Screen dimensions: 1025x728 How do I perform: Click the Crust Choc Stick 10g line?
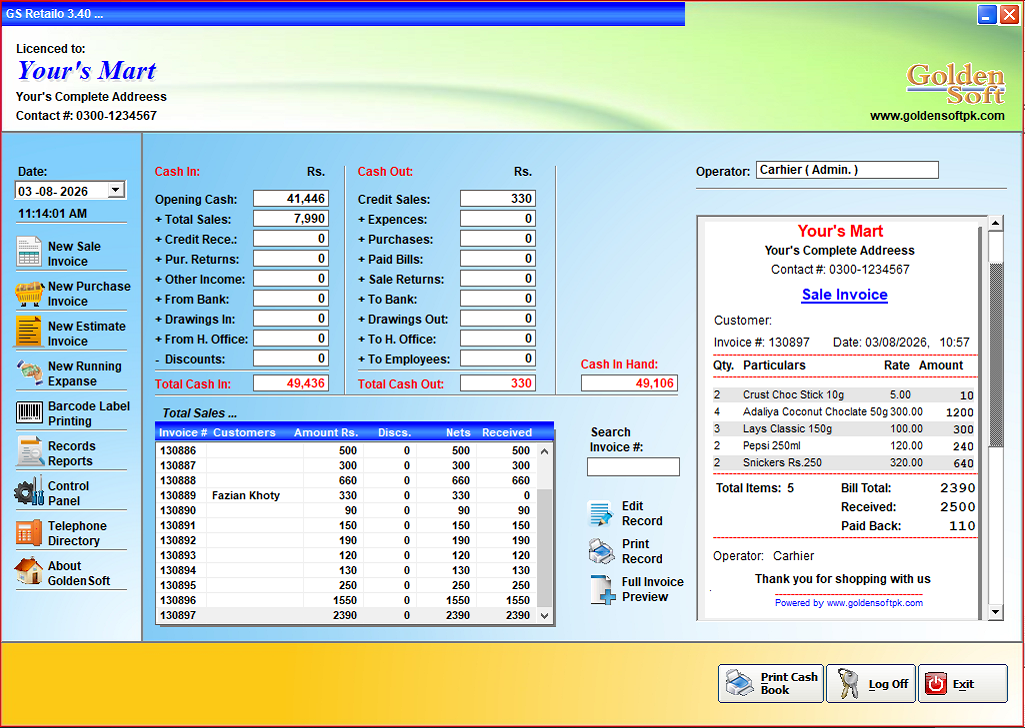pos(844,395)
